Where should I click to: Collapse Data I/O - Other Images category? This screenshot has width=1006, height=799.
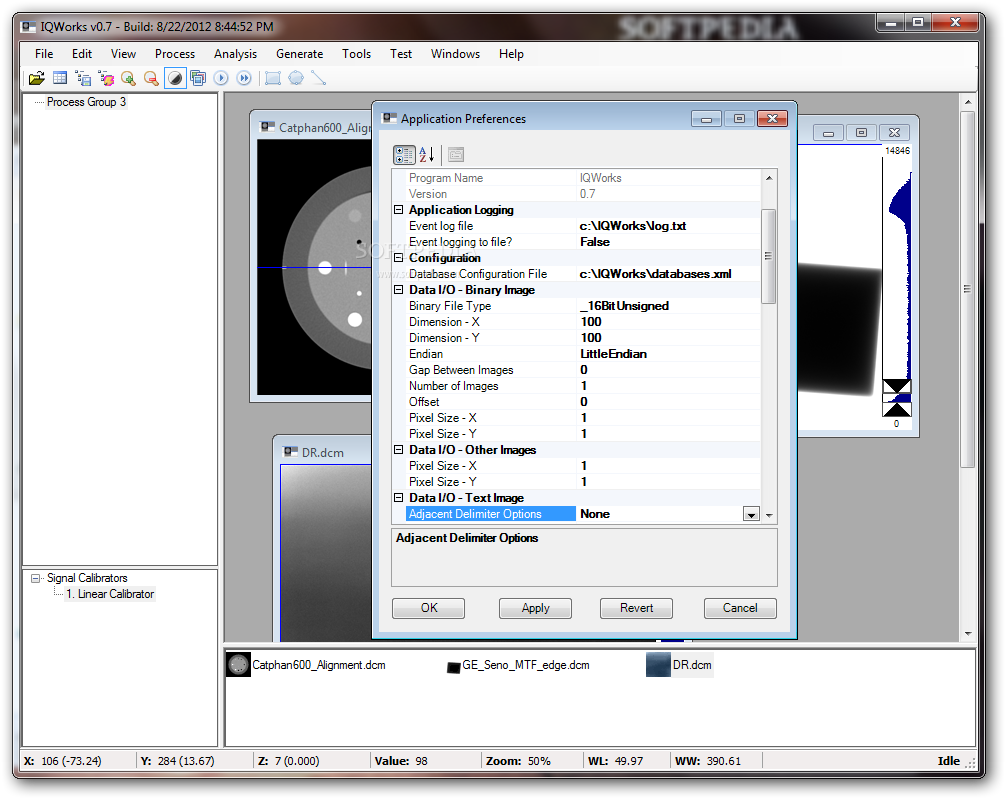(398, 449)
